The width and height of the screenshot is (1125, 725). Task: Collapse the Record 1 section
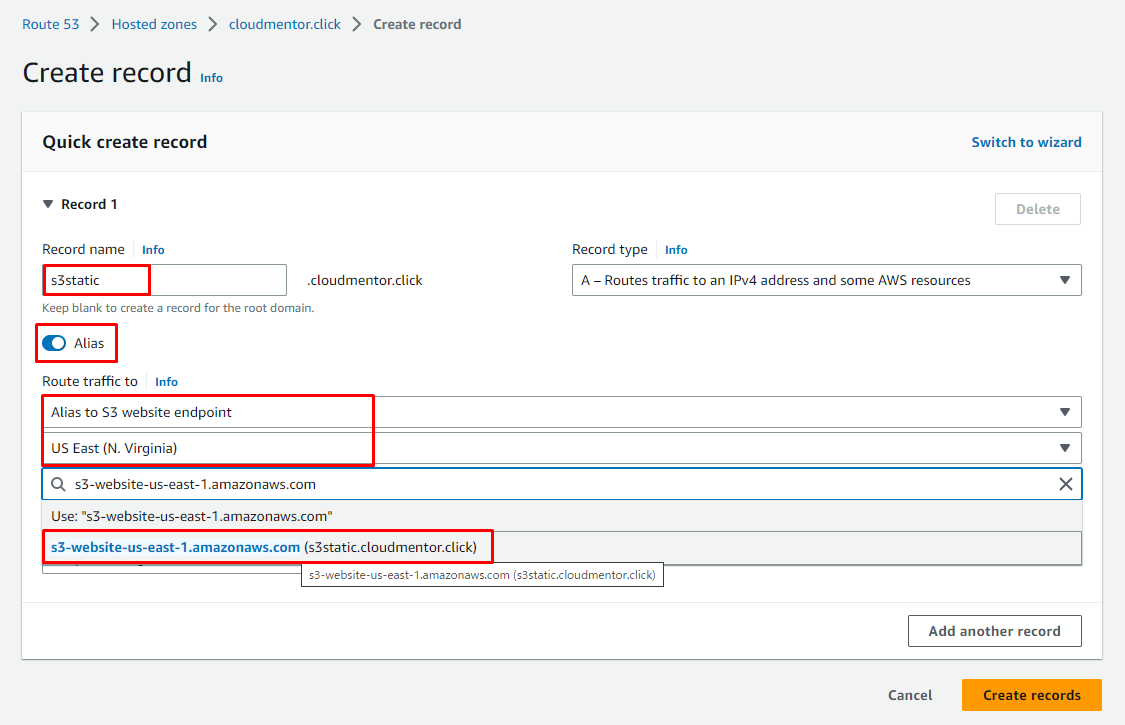(x=48, y=204)
